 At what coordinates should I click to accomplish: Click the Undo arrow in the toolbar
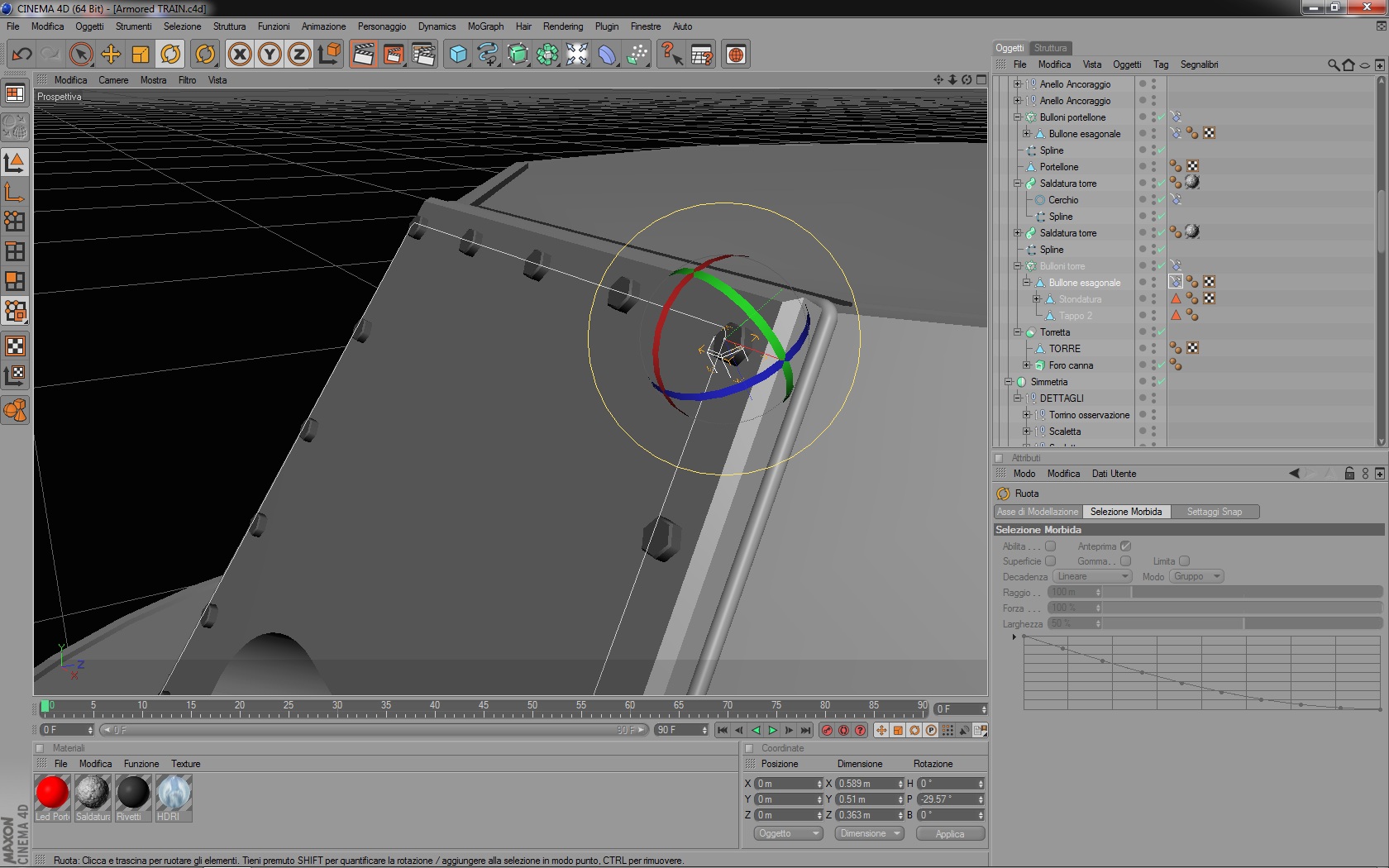[21, 55]
